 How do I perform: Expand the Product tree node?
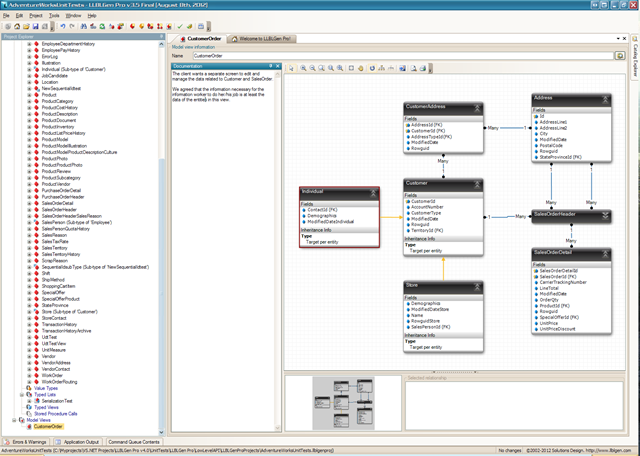pos(29,95)
